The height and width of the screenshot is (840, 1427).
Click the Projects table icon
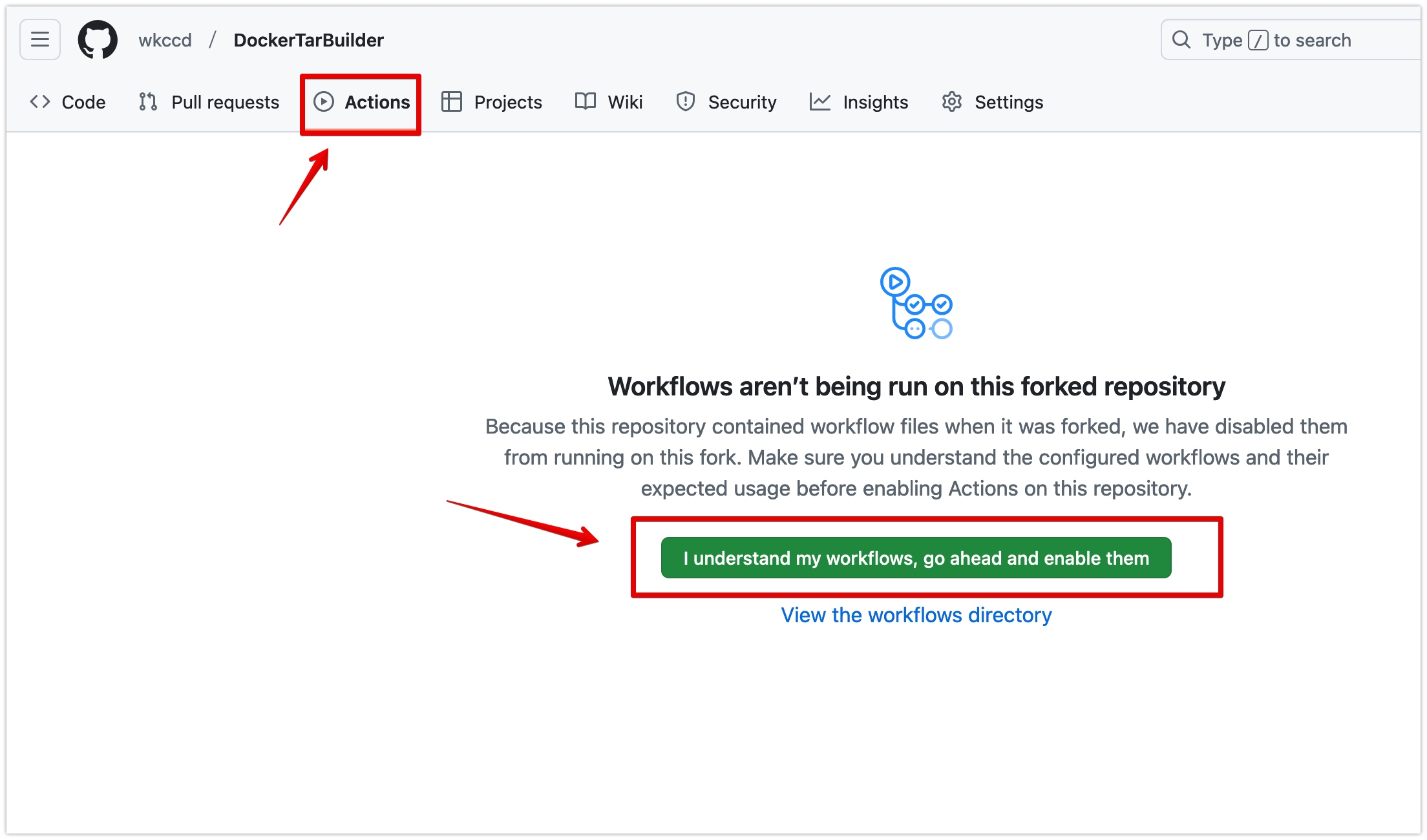[x=451, y=102]
